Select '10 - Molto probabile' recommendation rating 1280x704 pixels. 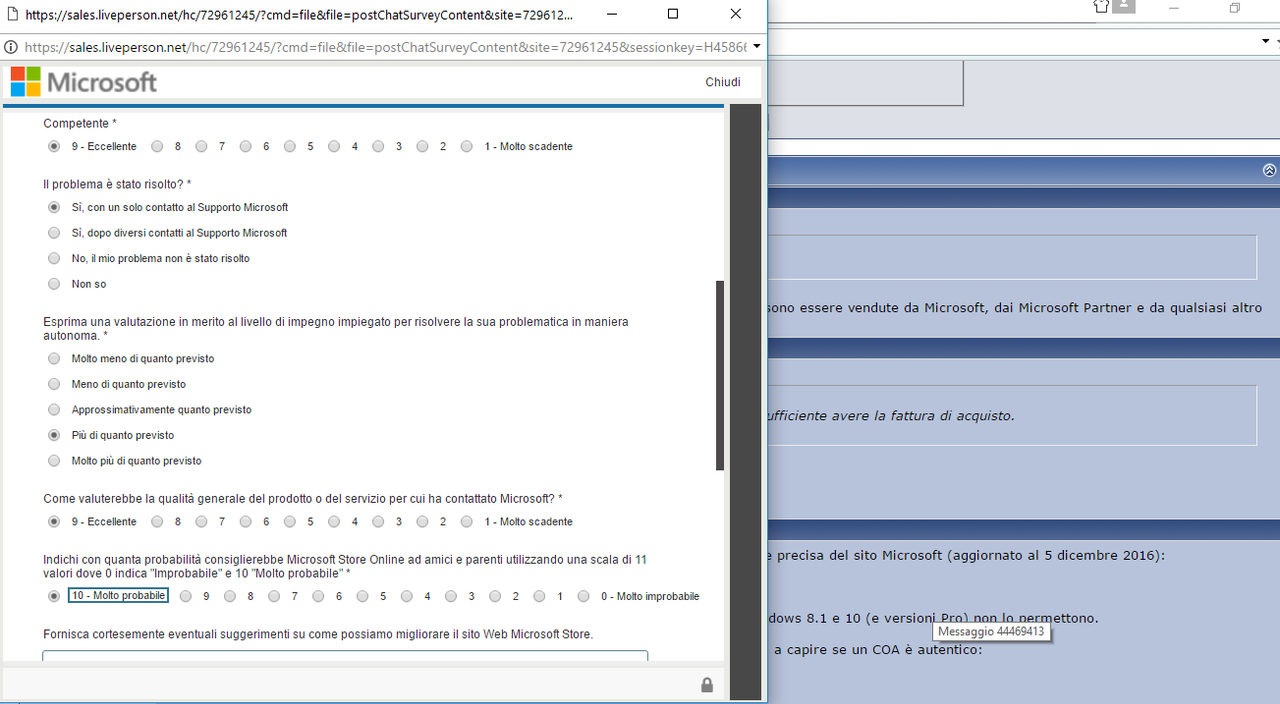tap(54, 596)
